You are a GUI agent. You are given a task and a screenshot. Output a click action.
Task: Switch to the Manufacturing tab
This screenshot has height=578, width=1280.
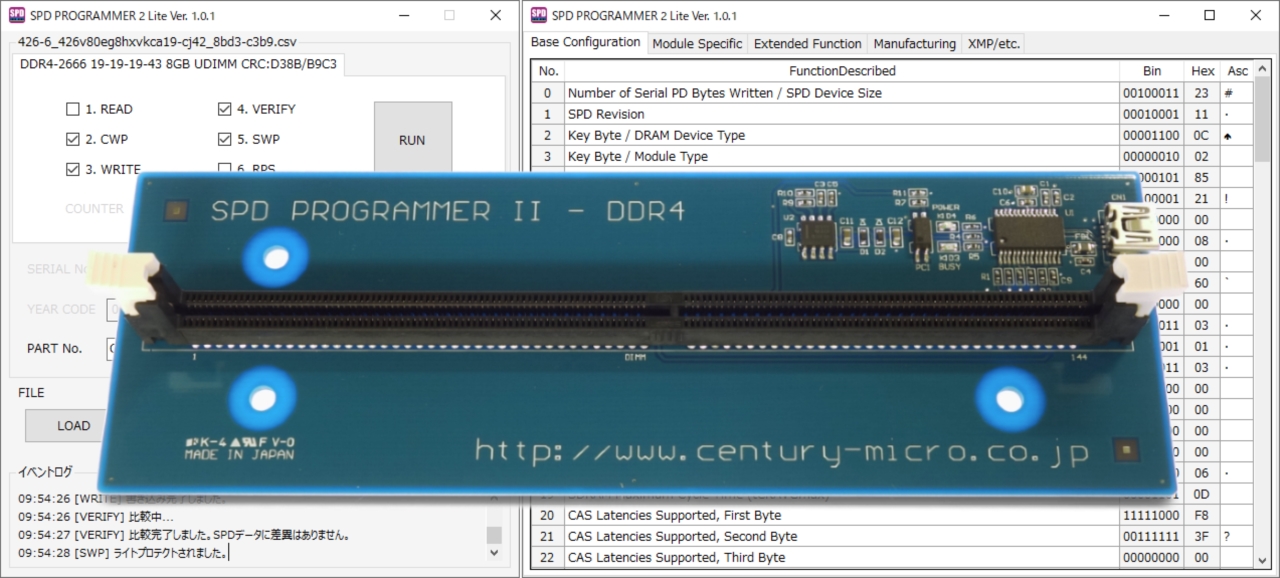pos(914,44)
